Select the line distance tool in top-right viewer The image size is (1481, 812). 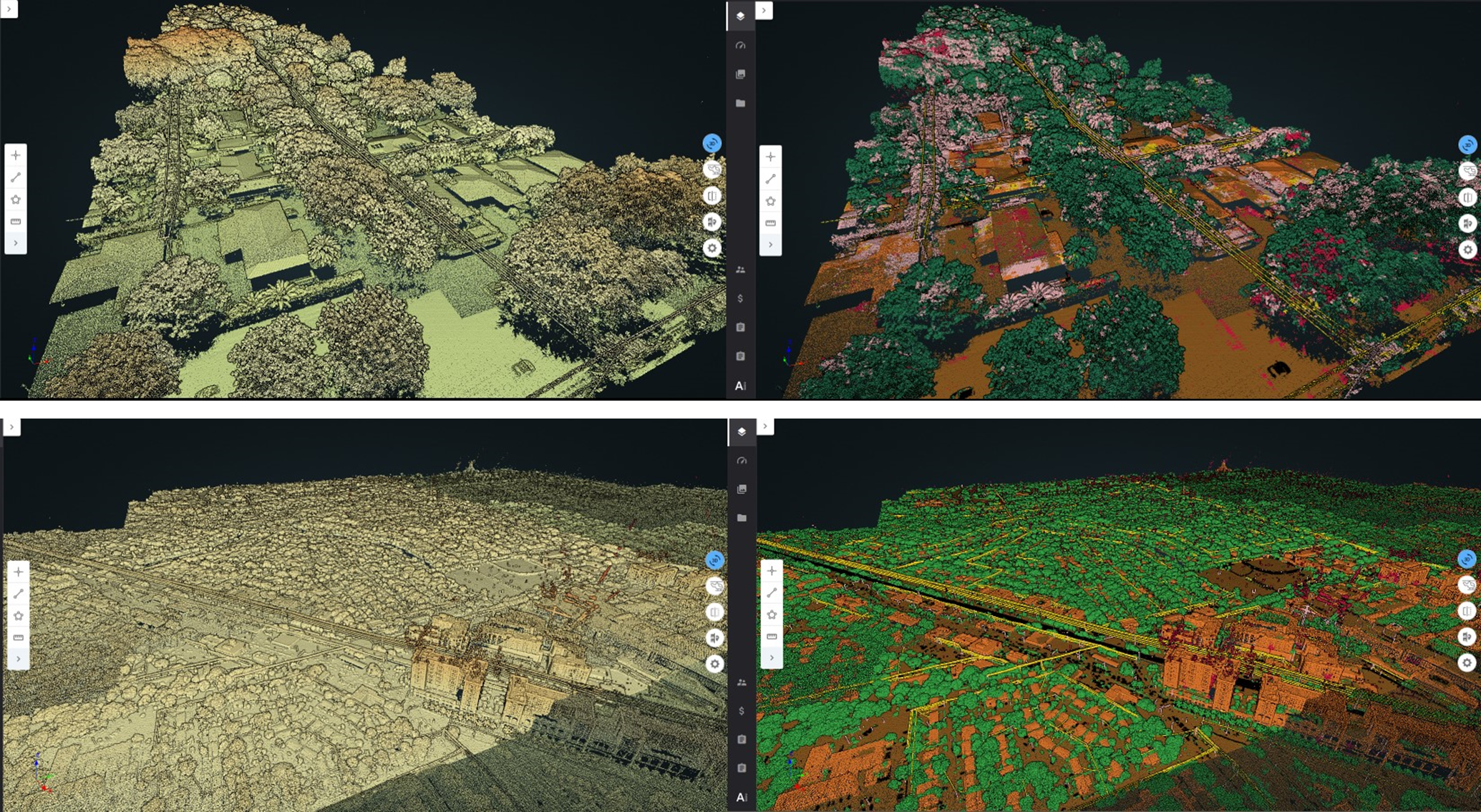pyautogui.click(x=770, y=179)
